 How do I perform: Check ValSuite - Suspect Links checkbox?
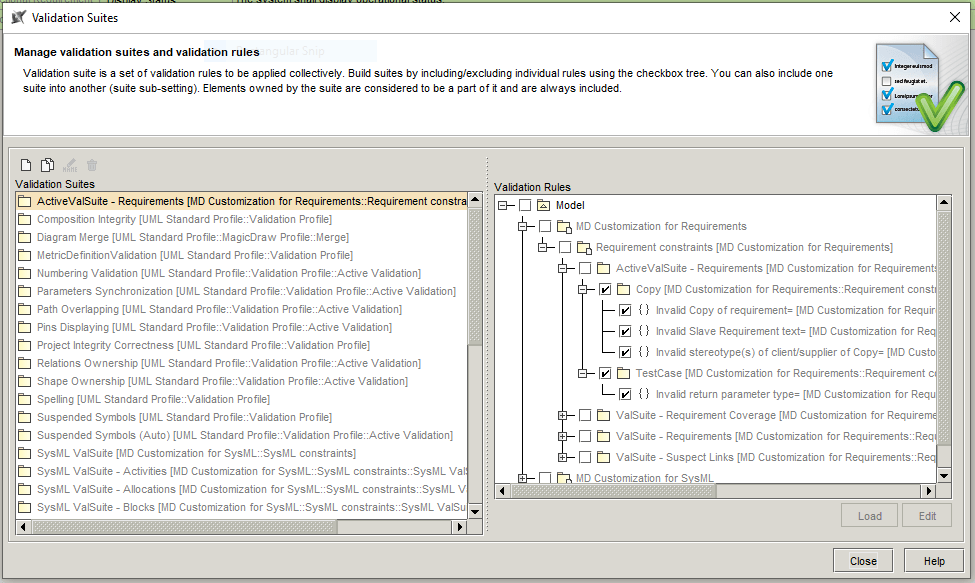585,457
